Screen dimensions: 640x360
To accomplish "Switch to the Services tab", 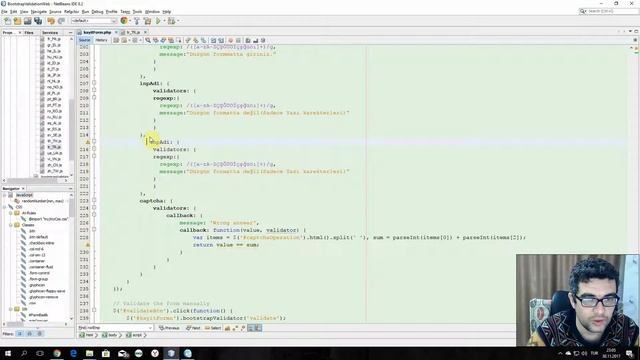I will [x=50, y=32].
